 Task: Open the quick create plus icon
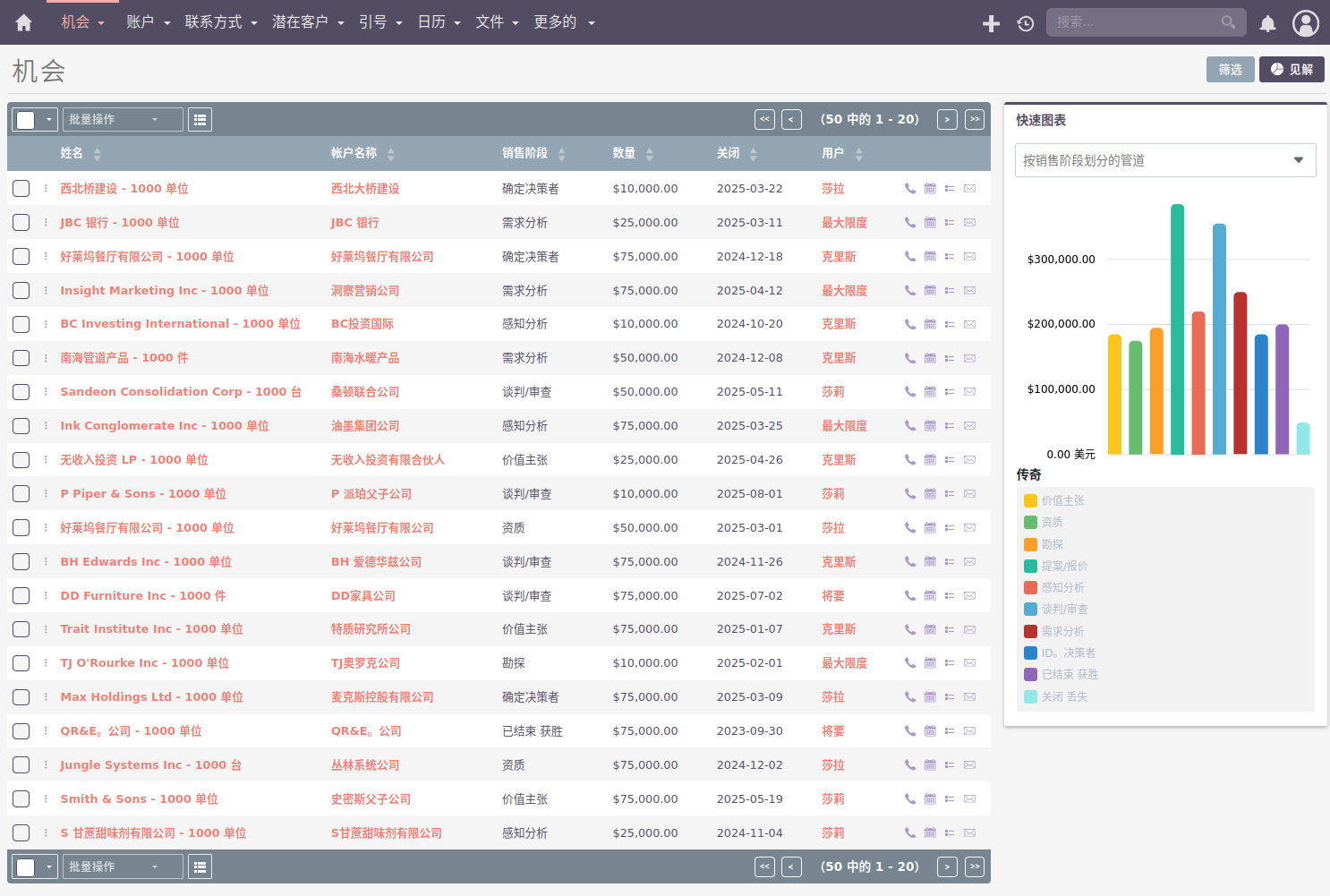click(x=991, y=23)
